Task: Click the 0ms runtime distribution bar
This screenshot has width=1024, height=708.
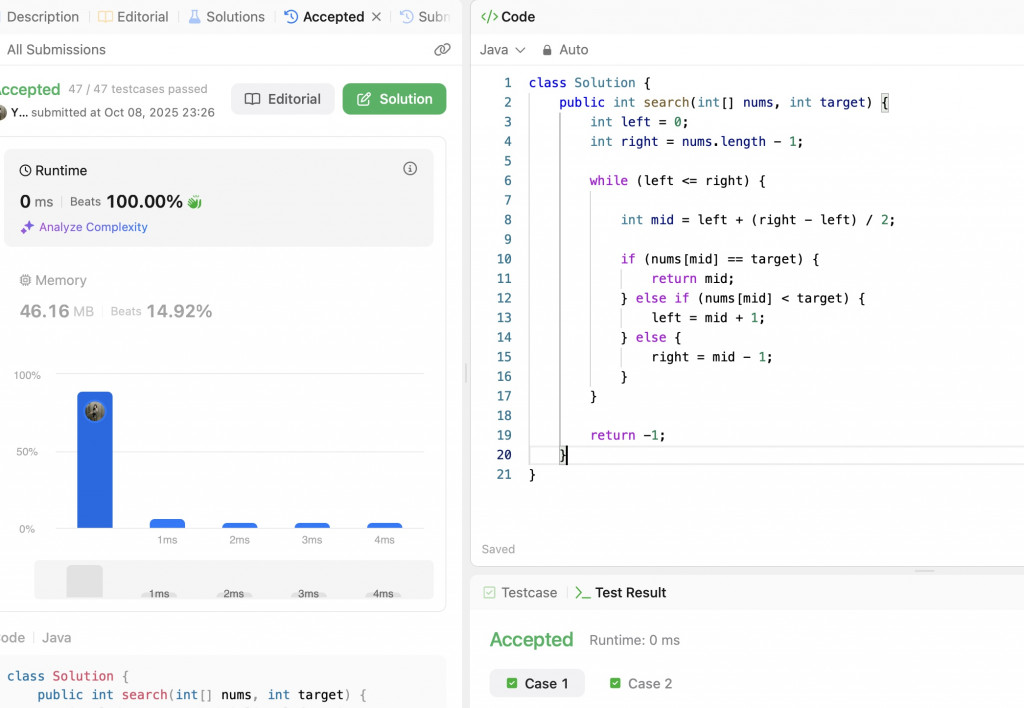Action: point(95,460)
